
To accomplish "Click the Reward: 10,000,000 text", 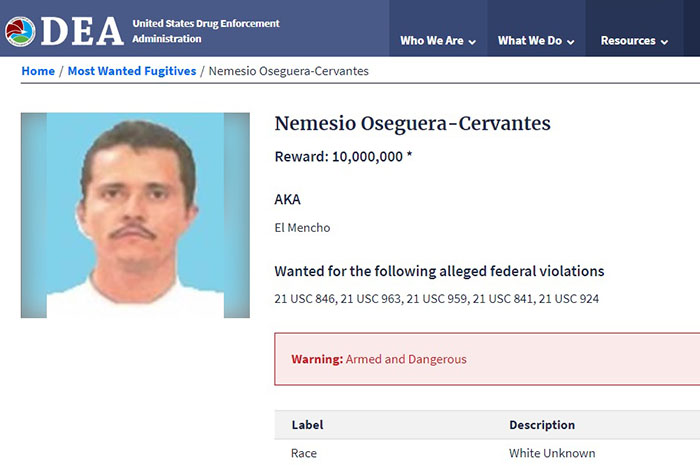I will 343,157.
